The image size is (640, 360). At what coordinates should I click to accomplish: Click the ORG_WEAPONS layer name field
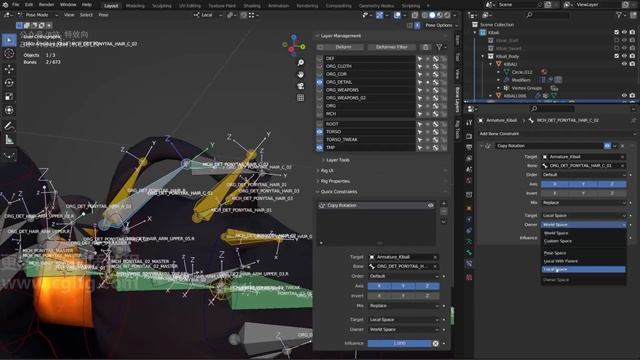pyautogui.click(x=370, y=90)
